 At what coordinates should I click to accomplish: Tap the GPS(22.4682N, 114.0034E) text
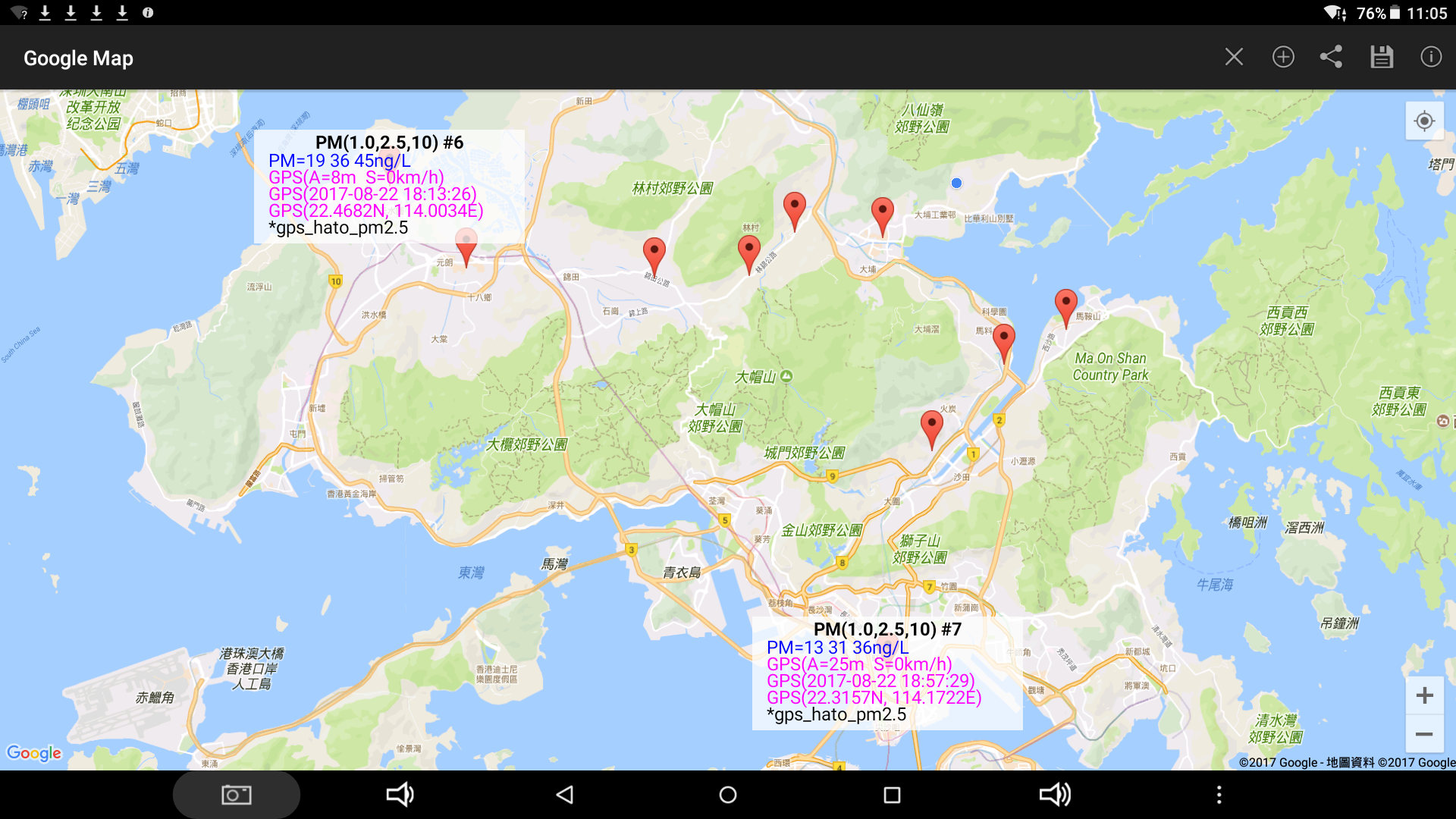(x=375, y=211)
